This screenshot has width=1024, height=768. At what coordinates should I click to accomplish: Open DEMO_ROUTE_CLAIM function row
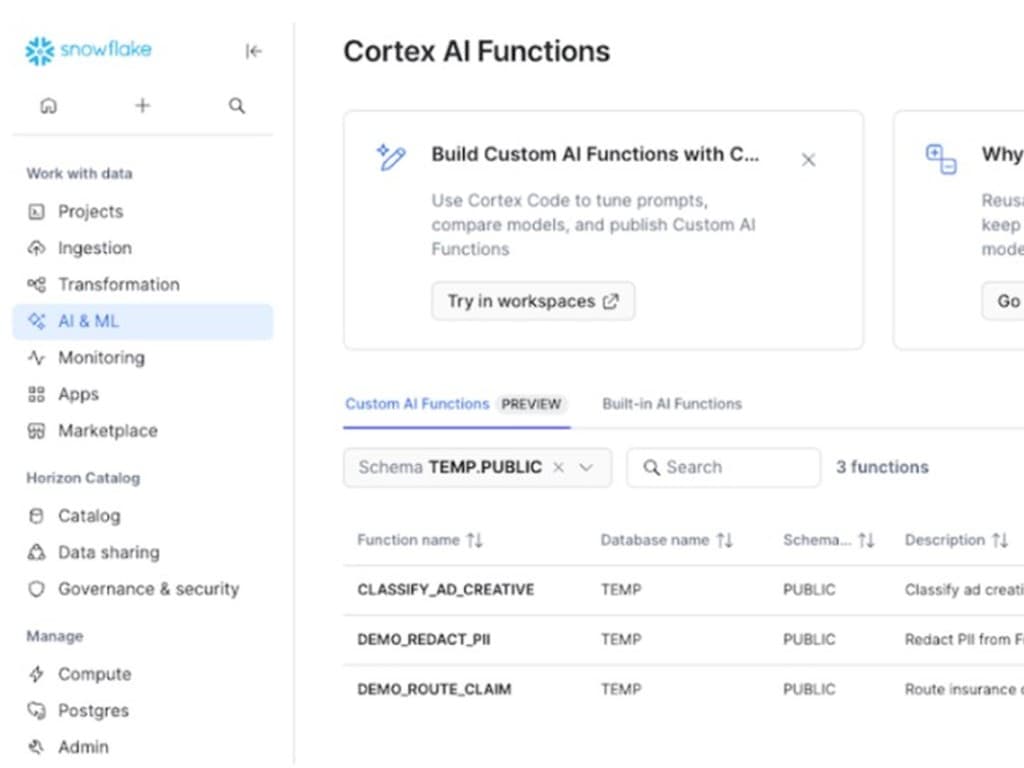684,689
